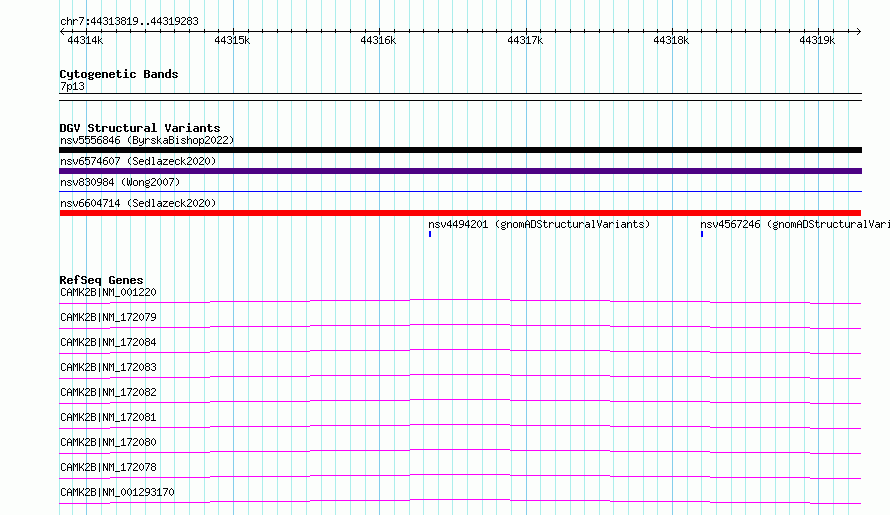Open the nsv5556846 (ByrskaBishop2022) label
Image resolution: width=890 pixels, height=515 pixels.
pyautogui.click(x=147, y=140)
